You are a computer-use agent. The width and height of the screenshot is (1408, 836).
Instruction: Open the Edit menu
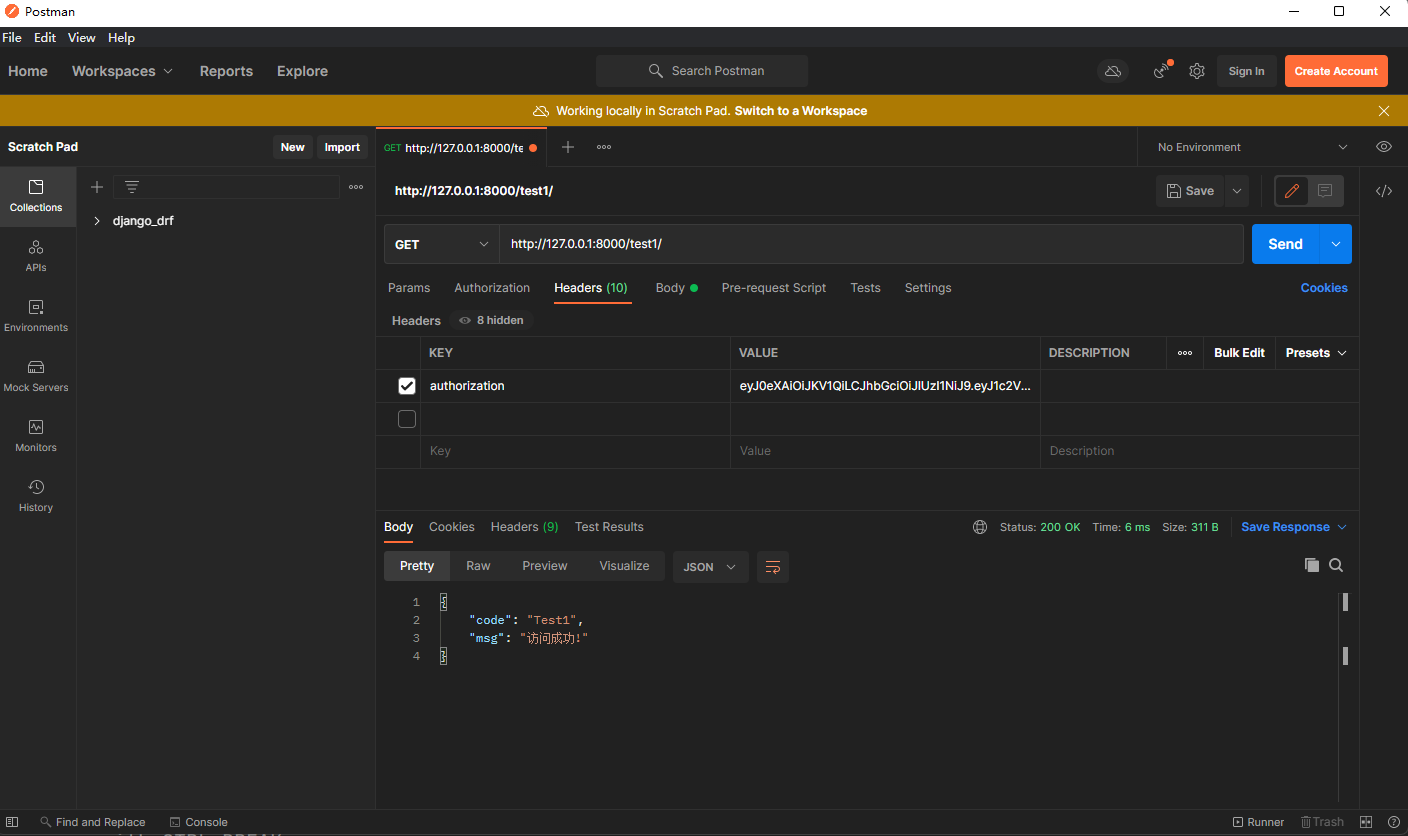[x=45, y=37]
